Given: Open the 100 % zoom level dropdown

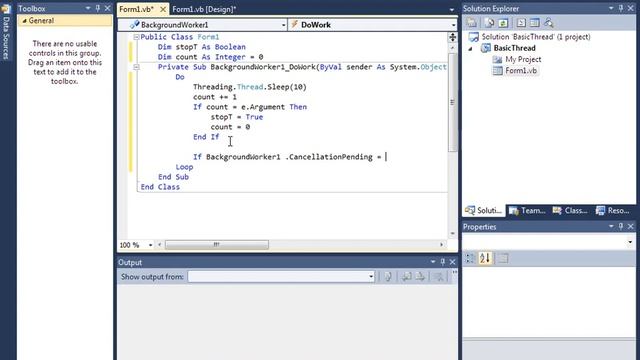Looking at the screenshot, I should click(150, 245).
